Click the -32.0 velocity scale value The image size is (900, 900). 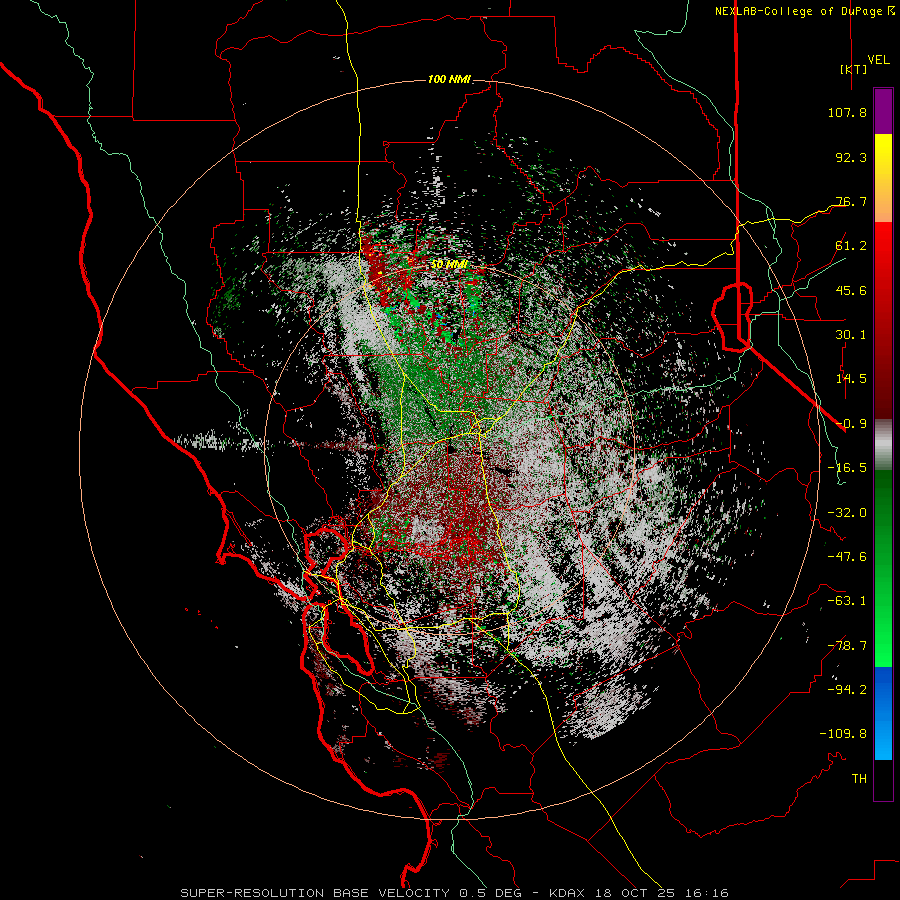point(847,513)
